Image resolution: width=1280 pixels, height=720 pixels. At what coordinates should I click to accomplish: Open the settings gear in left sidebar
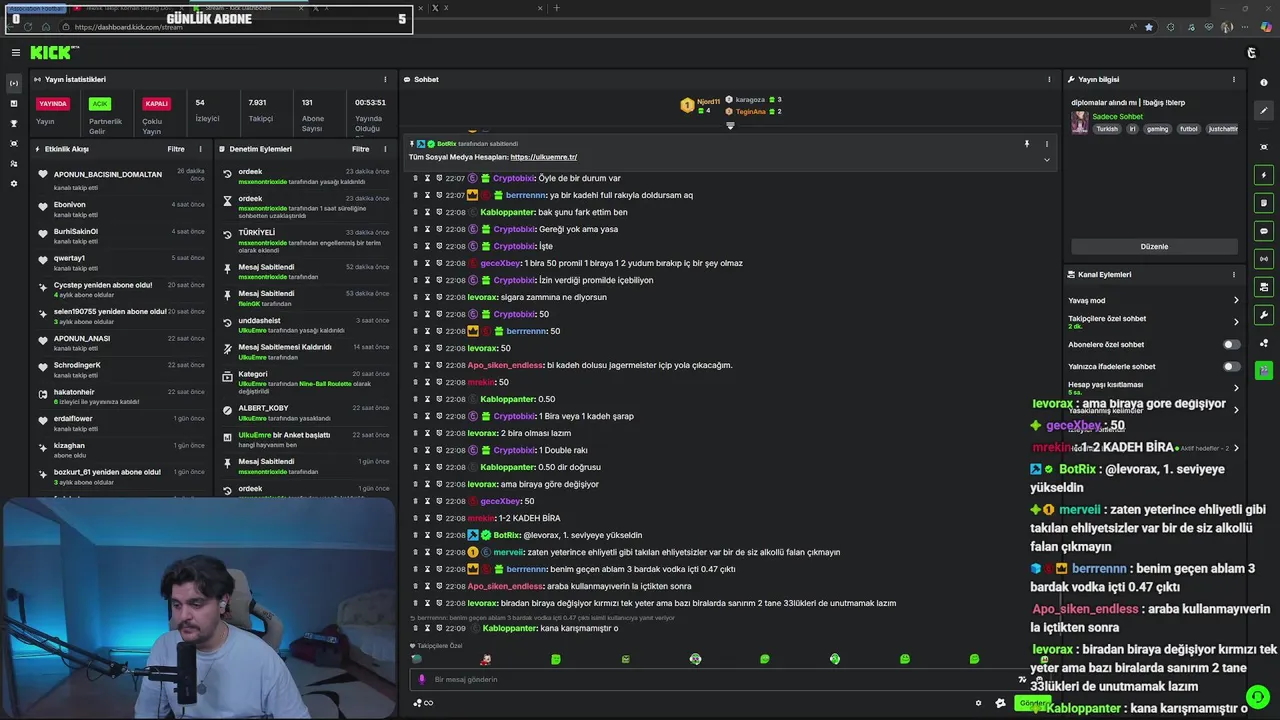[14, 184]
